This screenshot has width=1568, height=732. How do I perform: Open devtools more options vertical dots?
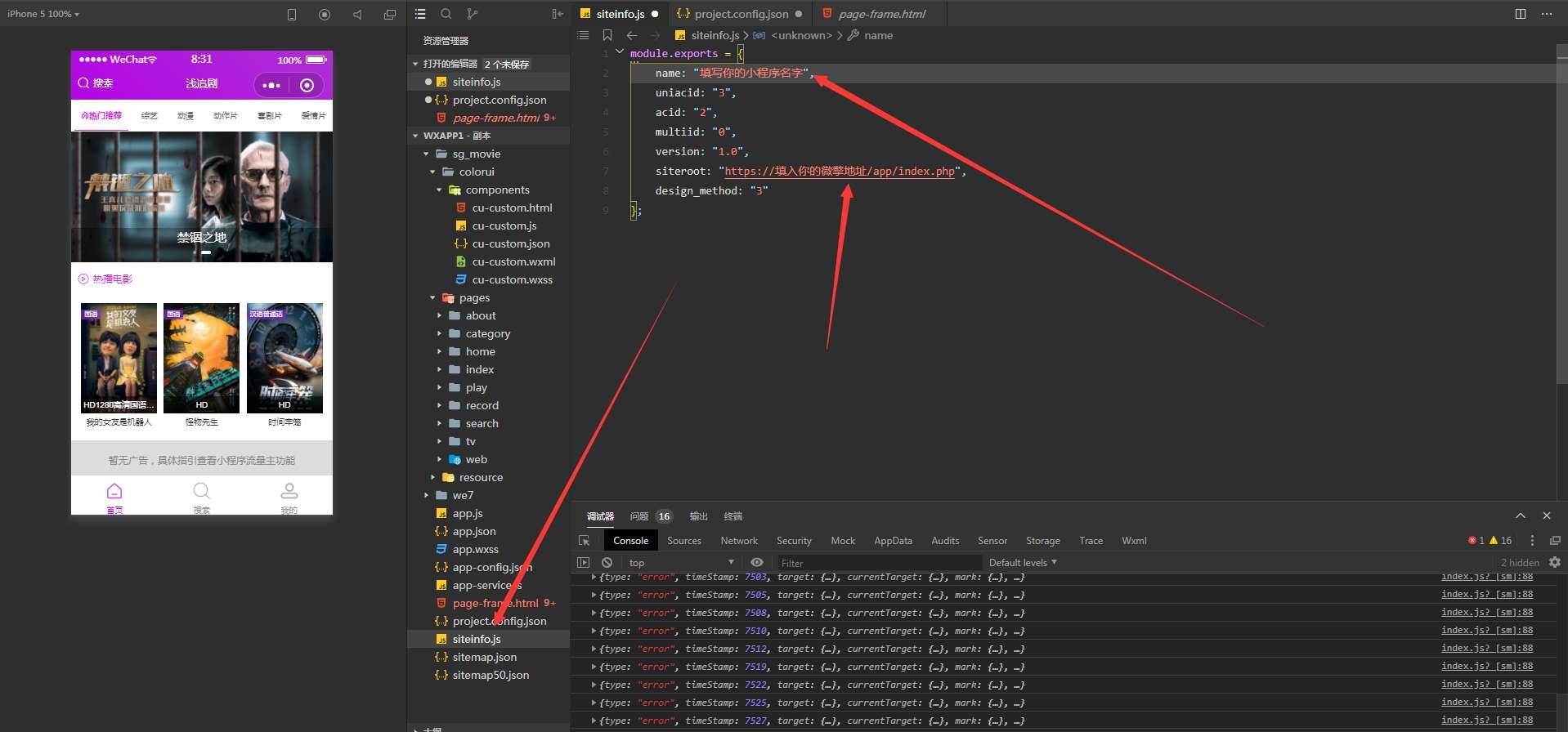(x=1532, y=540)
